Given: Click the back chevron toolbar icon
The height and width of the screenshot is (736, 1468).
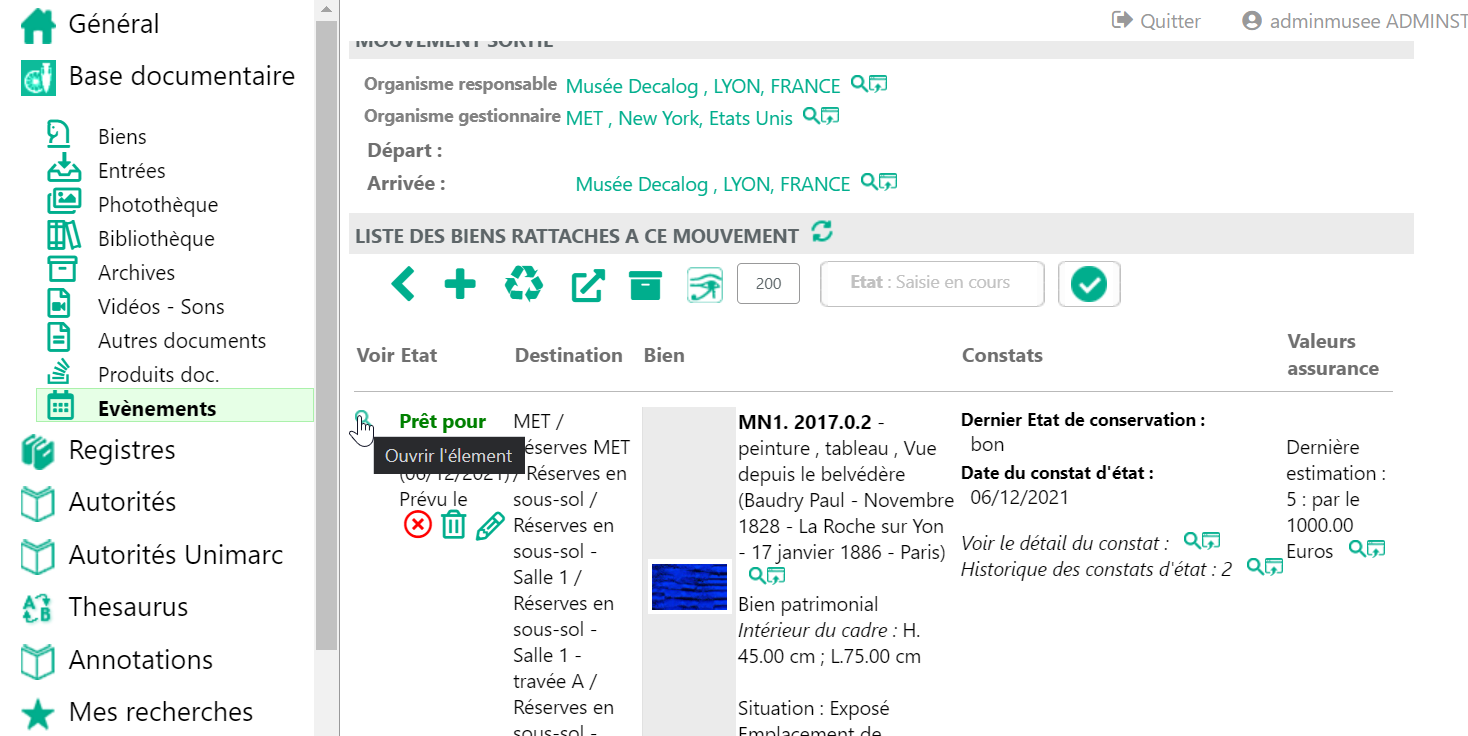Looking at the screenshot, I should point(402,284).
